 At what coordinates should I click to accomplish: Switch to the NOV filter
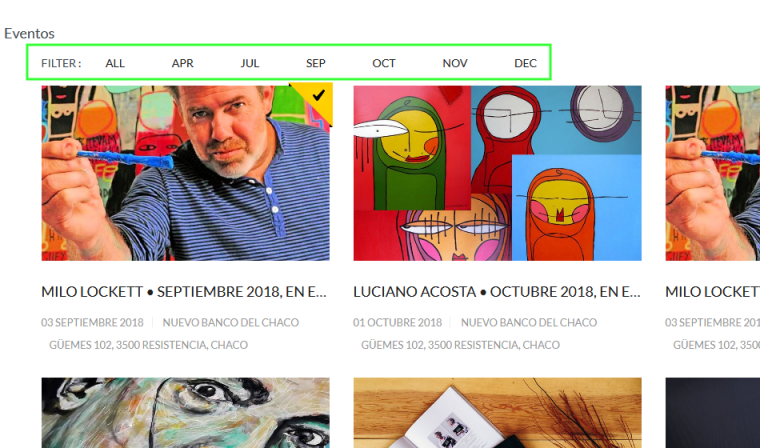[x=455, y=63]
